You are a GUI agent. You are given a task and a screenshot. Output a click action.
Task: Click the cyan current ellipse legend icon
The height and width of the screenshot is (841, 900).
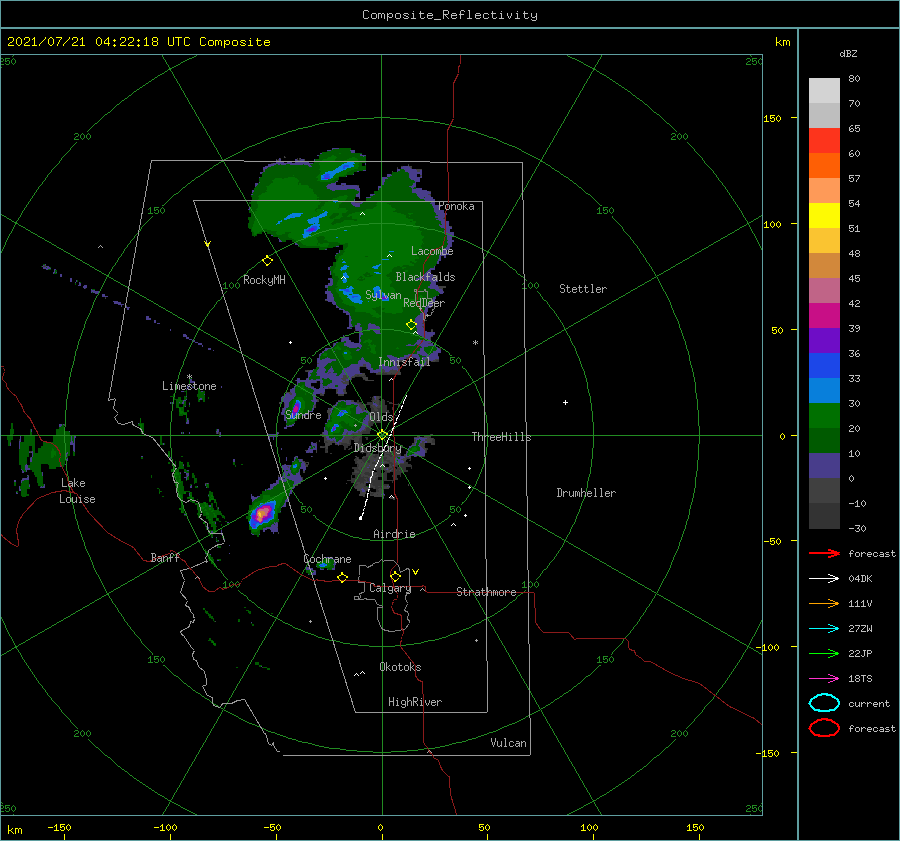824,703
